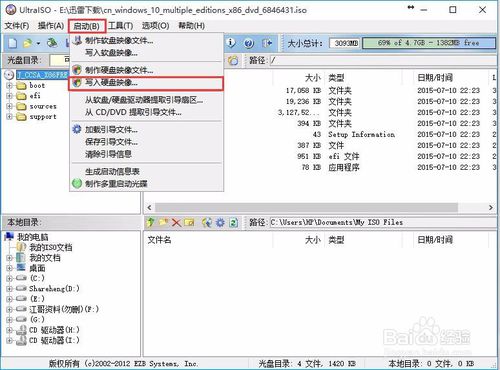This screenshot has width=500, height=370.
Task: Select 我的电脑 in local tree
Action: (33, 237)
